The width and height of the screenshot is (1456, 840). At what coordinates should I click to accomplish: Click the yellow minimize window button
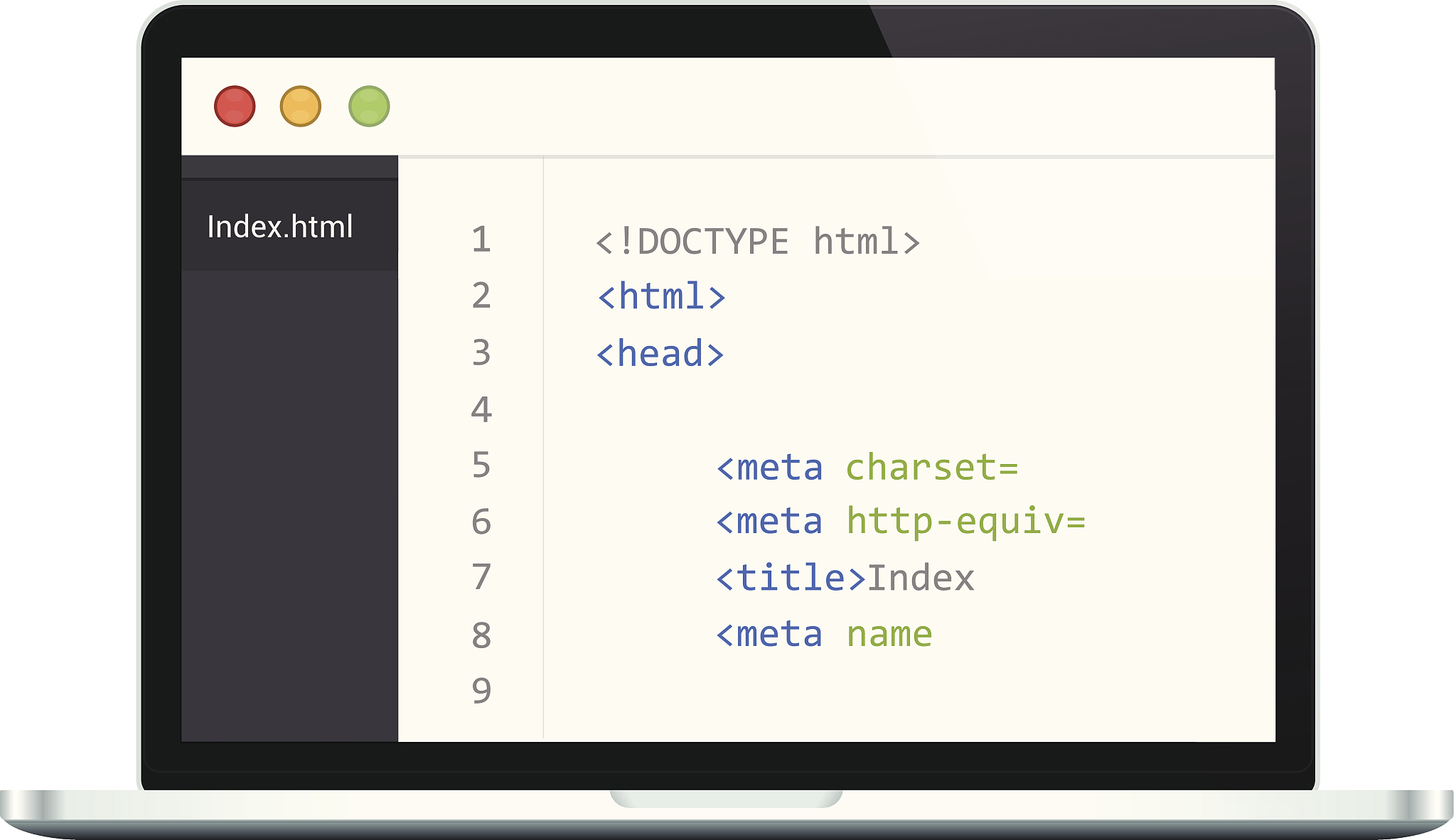[x=301, y=107]
